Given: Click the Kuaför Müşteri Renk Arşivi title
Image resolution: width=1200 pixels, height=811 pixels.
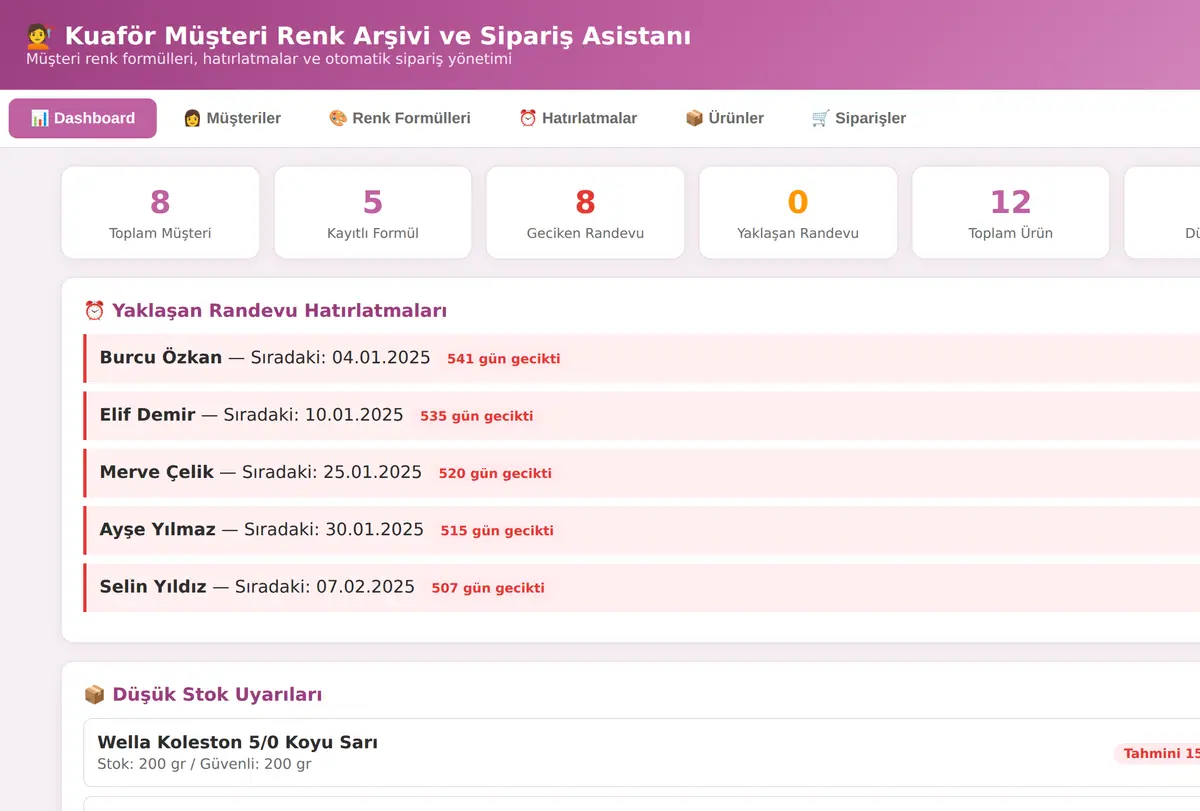Looking at the screenshot, I should coord(378,36).
